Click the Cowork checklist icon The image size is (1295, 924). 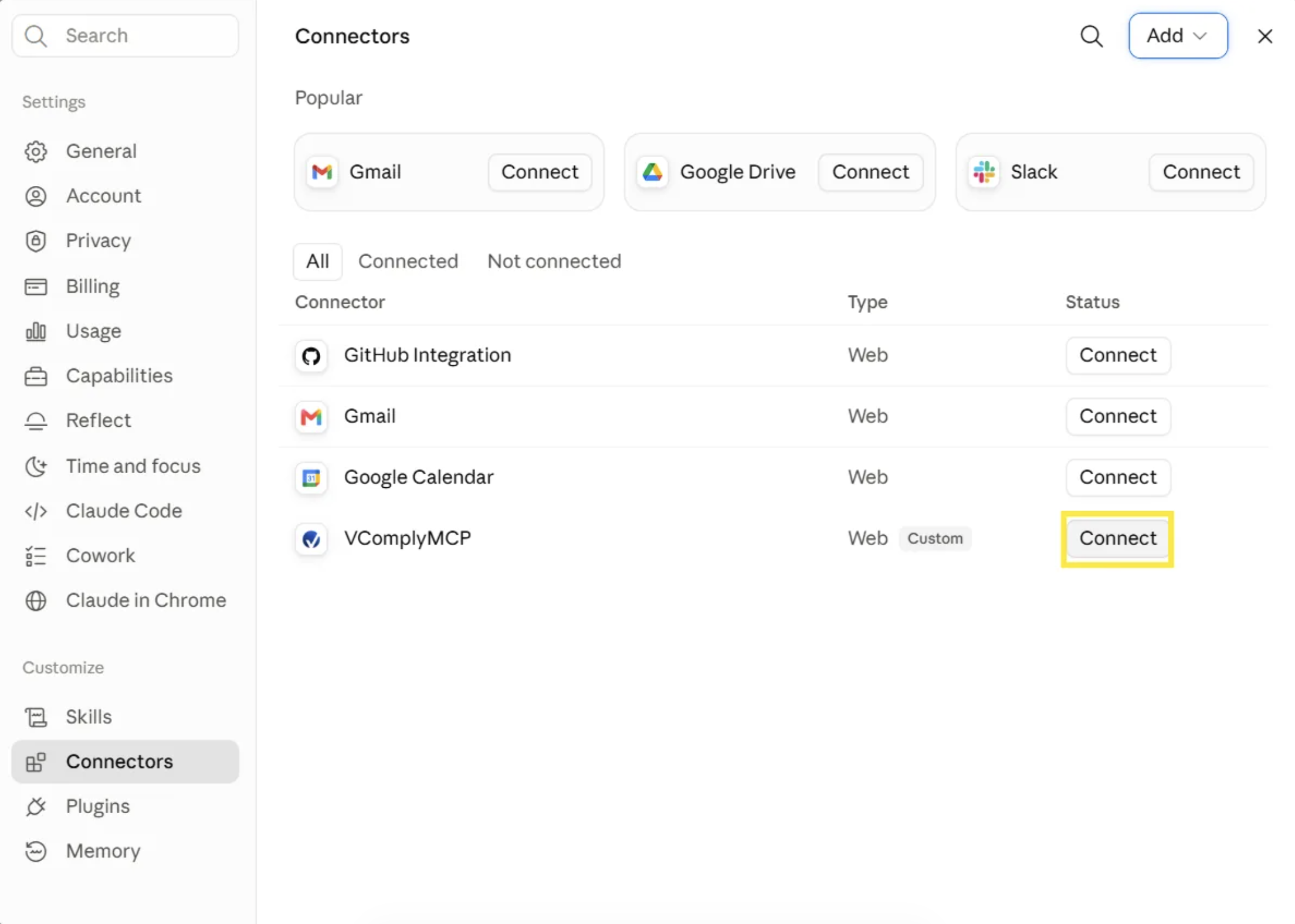[x=36, y=556]
